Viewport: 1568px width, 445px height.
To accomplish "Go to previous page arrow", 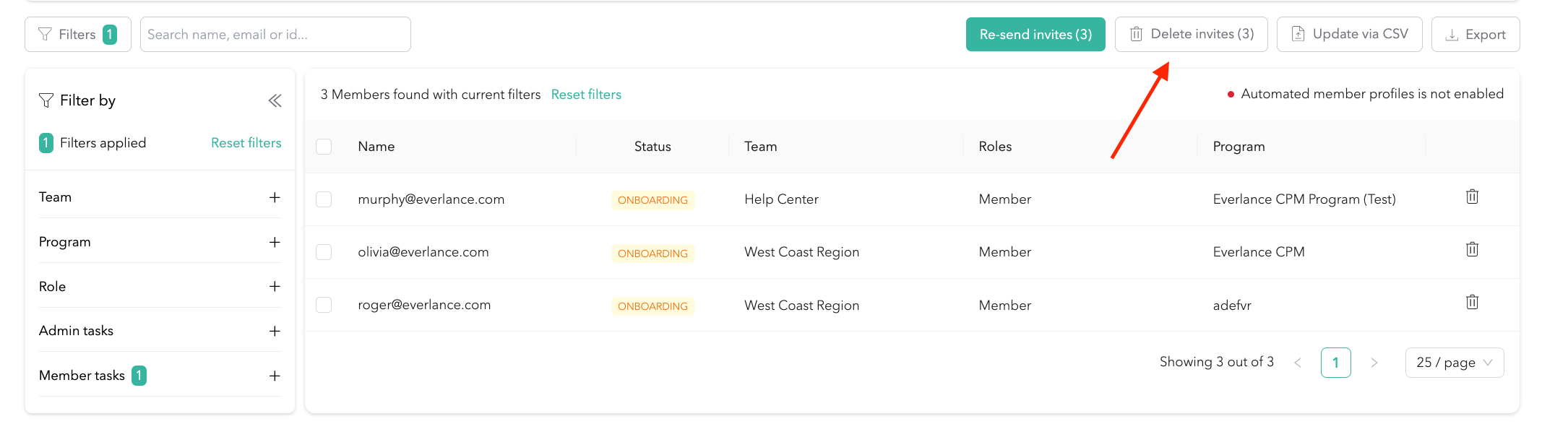I will coord(1298,363).
